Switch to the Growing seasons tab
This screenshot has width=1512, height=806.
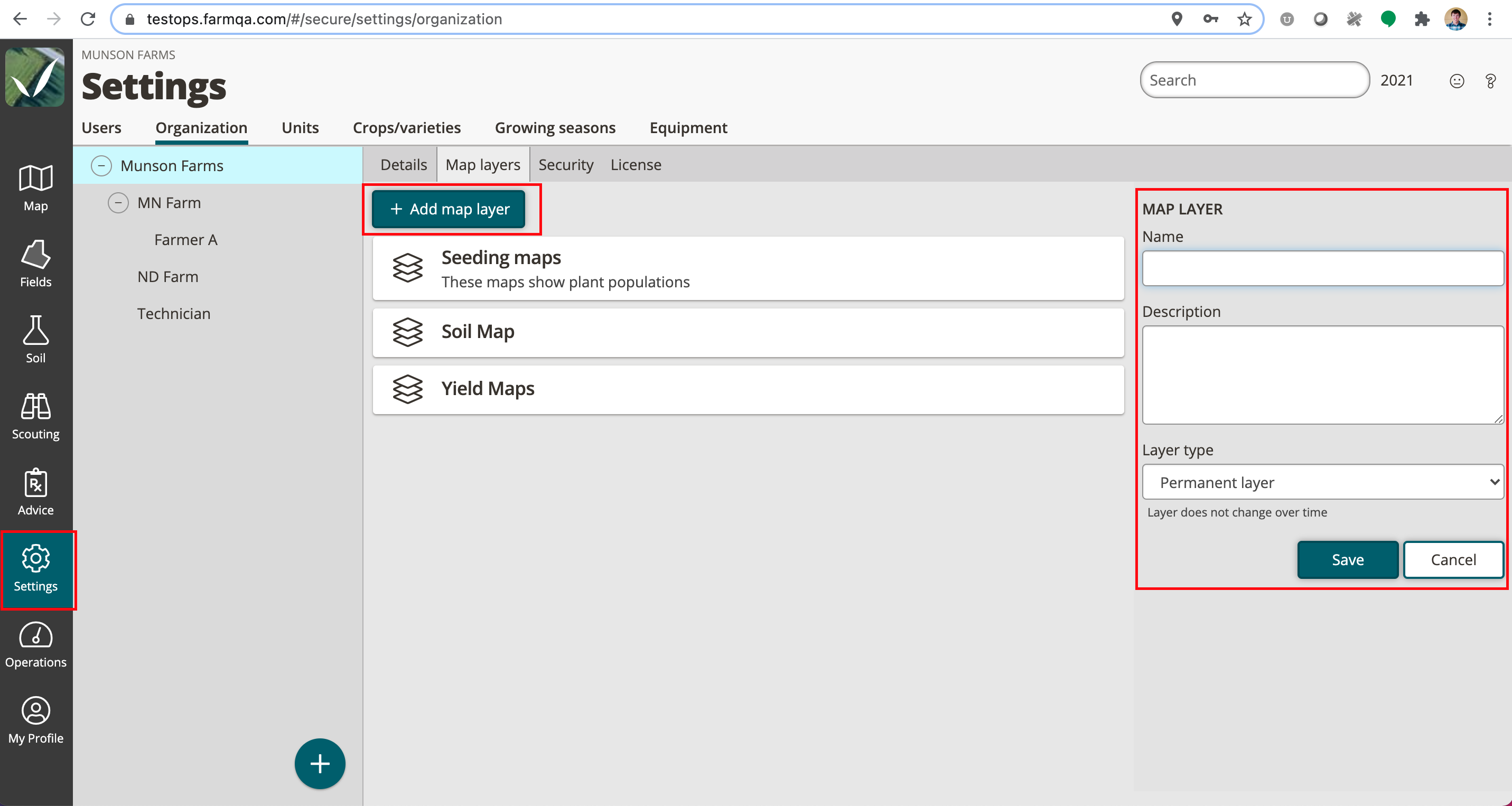555,128
